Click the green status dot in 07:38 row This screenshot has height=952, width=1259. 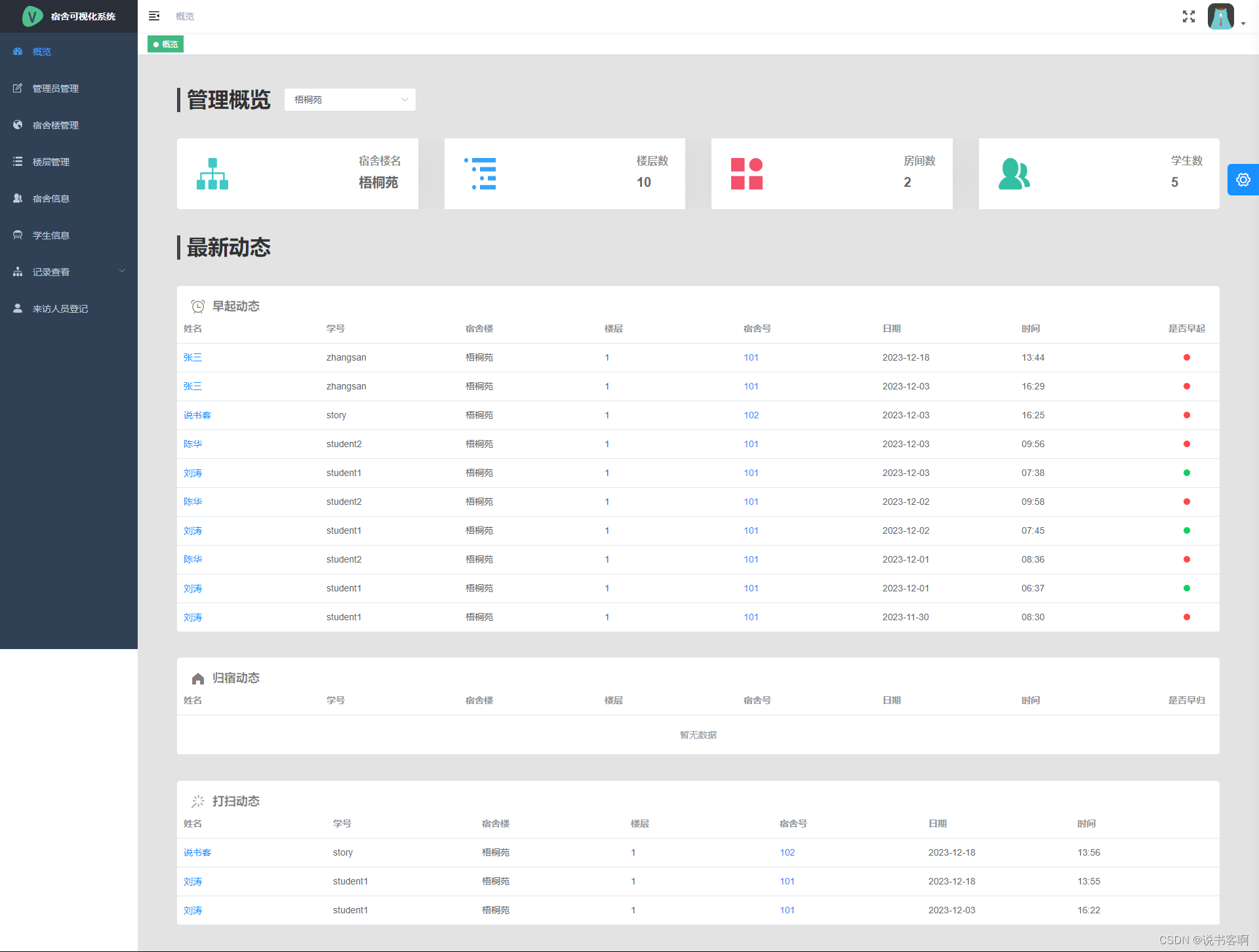pyautogui.click(x=1187, y=473)
